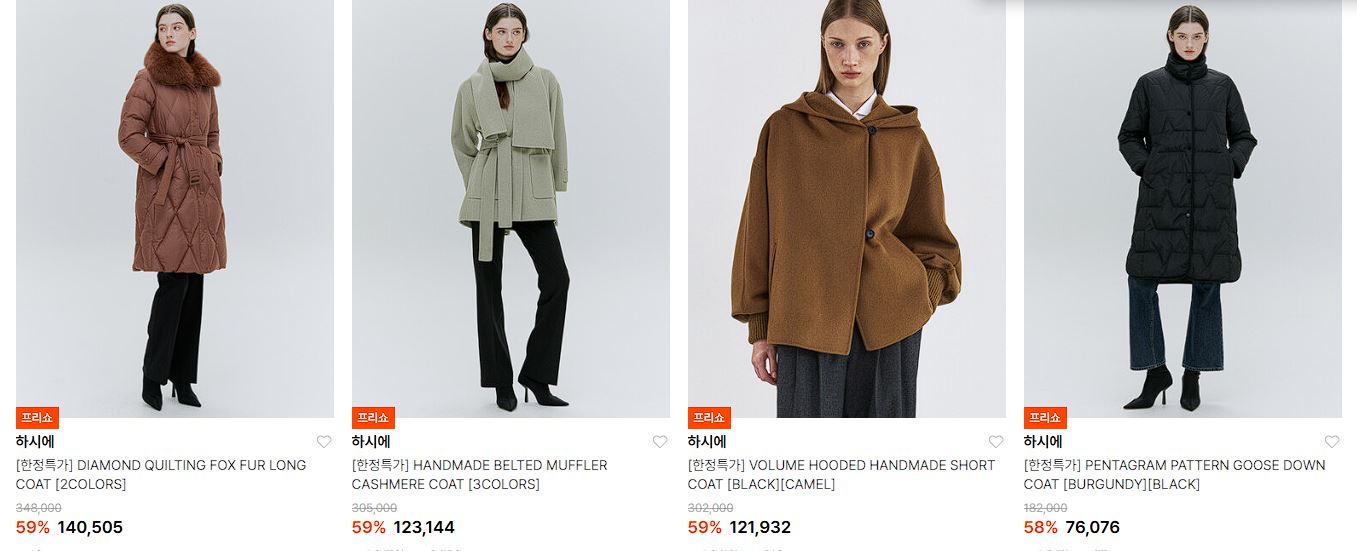The width and height of the screenshot is (1357, 551).
Task: Open the brown quilted fox fur coat photo
Action: (175, 209)
